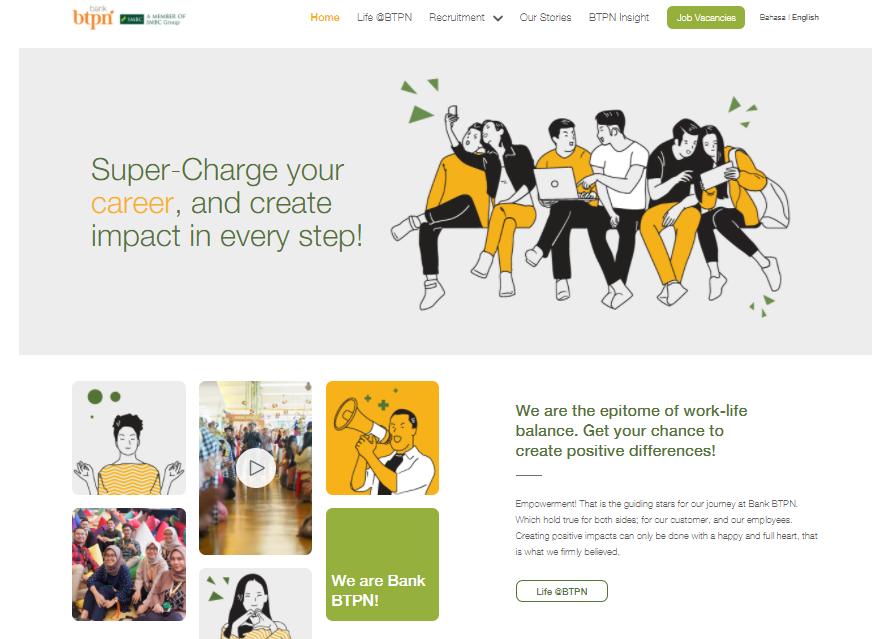This screenshot has width=891, height=639.
Task: Switch language to Bahasa
Action: click(772, 18)
